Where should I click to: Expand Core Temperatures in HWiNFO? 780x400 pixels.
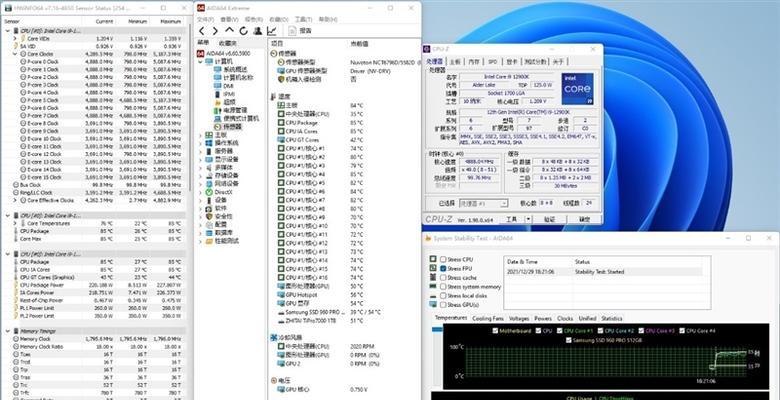point(15,223)
